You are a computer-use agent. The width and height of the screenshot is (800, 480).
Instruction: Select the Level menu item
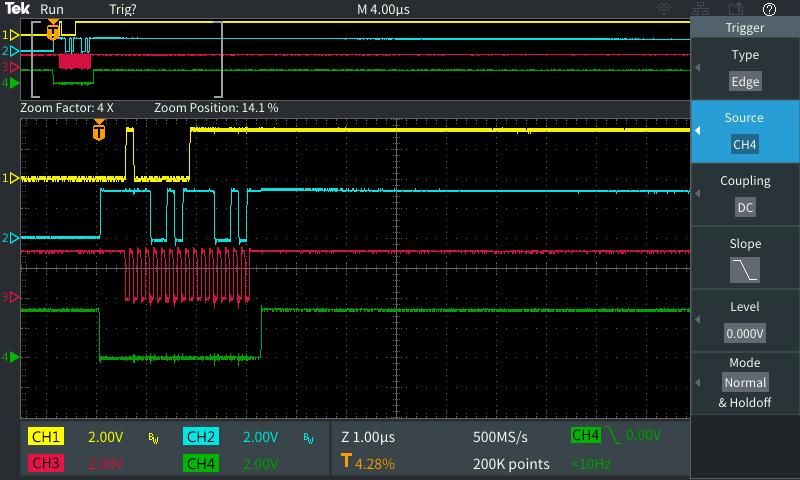point(745,321)
